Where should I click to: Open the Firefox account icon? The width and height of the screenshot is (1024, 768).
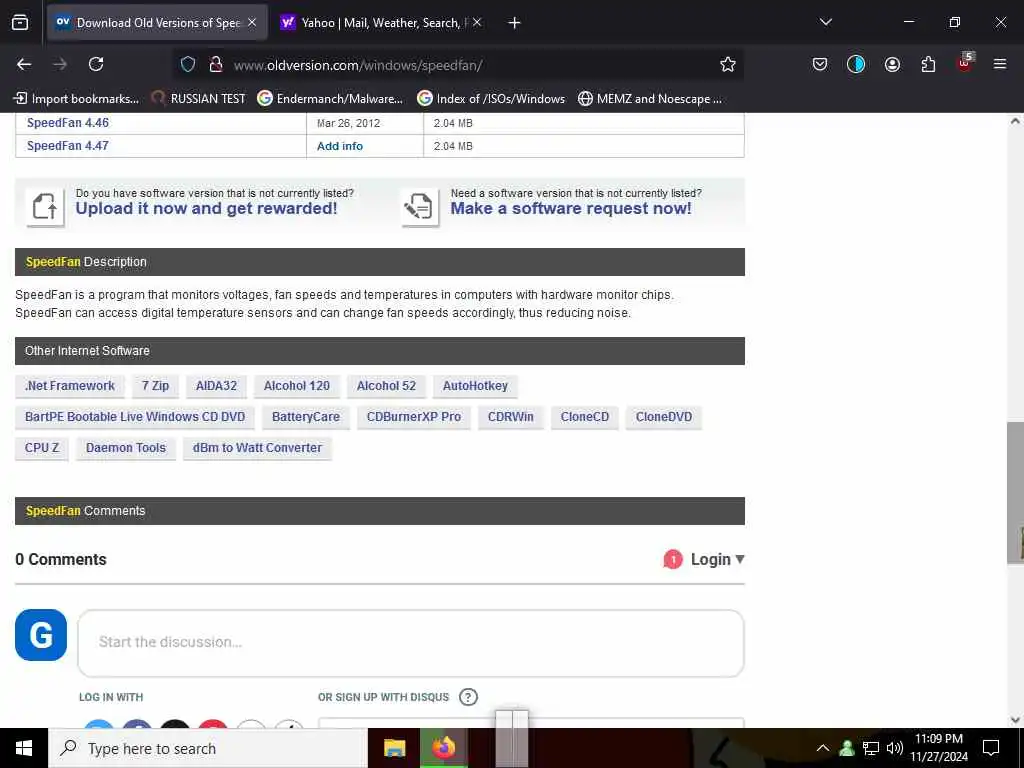[x=892, y=64]
